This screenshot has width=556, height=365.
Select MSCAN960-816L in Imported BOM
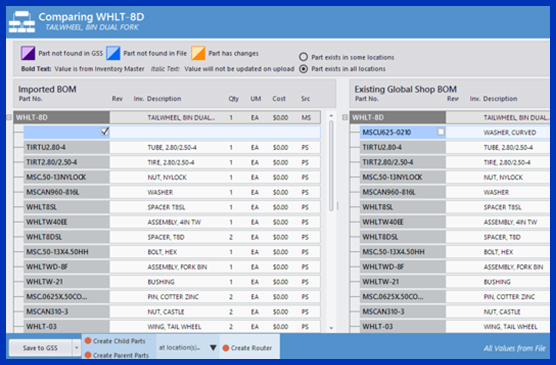(x=66, y=192)
